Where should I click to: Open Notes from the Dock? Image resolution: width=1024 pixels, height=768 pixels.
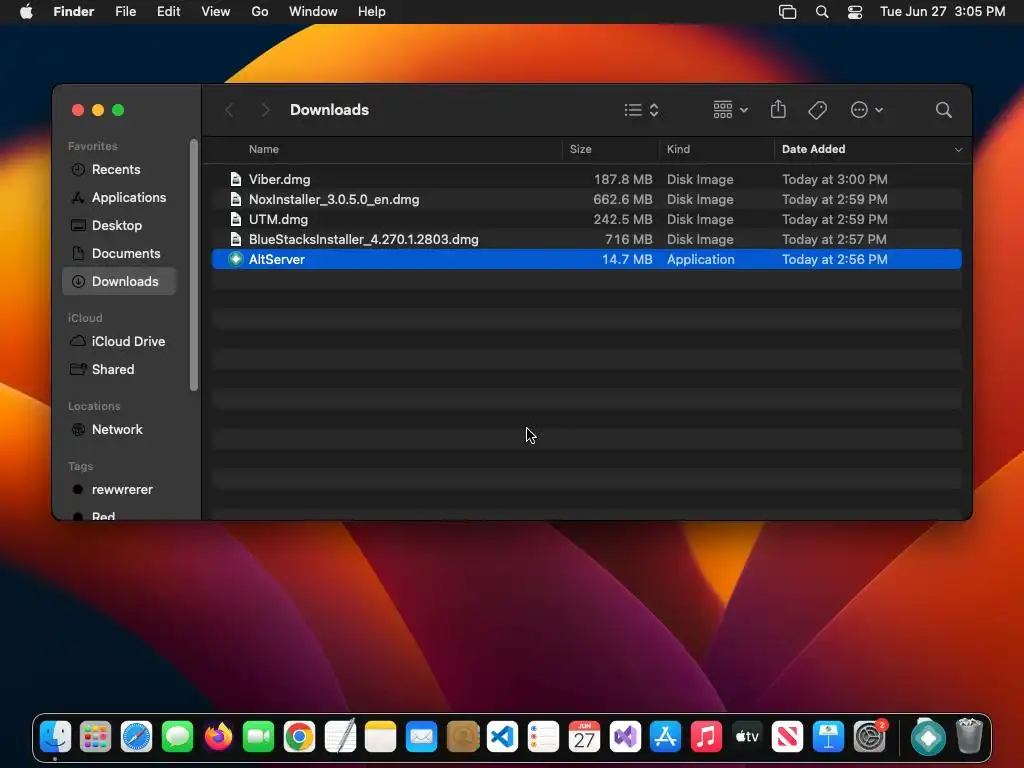(381, 737)
